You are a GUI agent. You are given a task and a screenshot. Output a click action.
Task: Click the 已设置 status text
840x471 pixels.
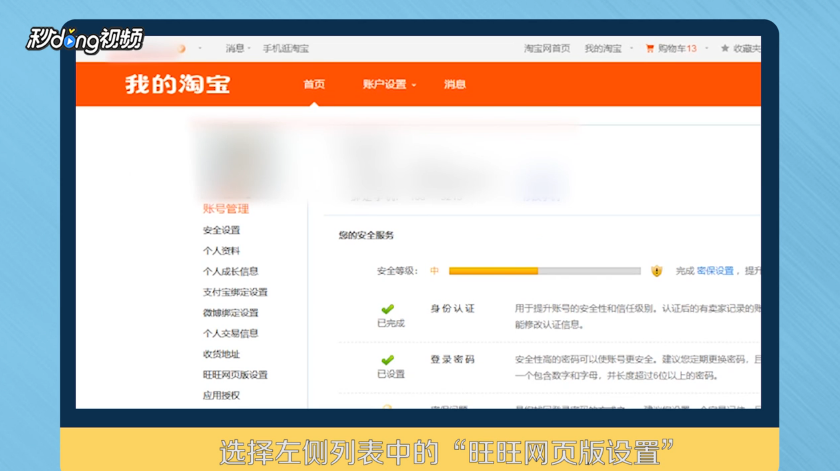391,374
